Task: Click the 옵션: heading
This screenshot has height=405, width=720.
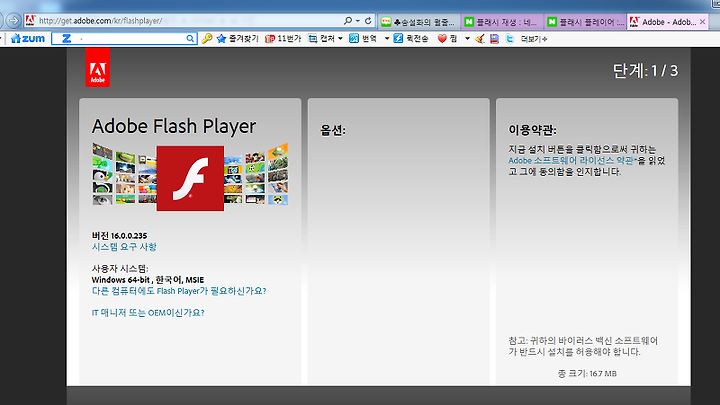Action: [333, 130]
